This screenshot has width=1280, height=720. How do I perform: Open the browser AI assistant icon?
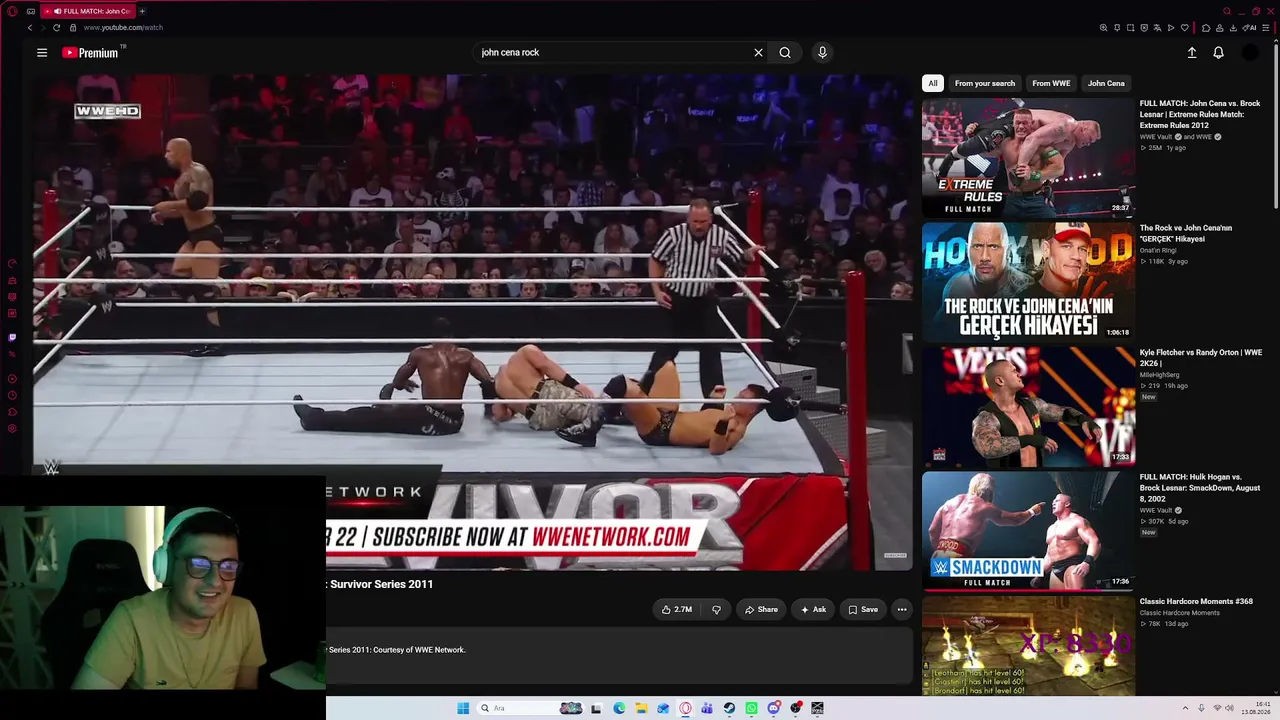pyautogui.click(x=1250, y=28)
